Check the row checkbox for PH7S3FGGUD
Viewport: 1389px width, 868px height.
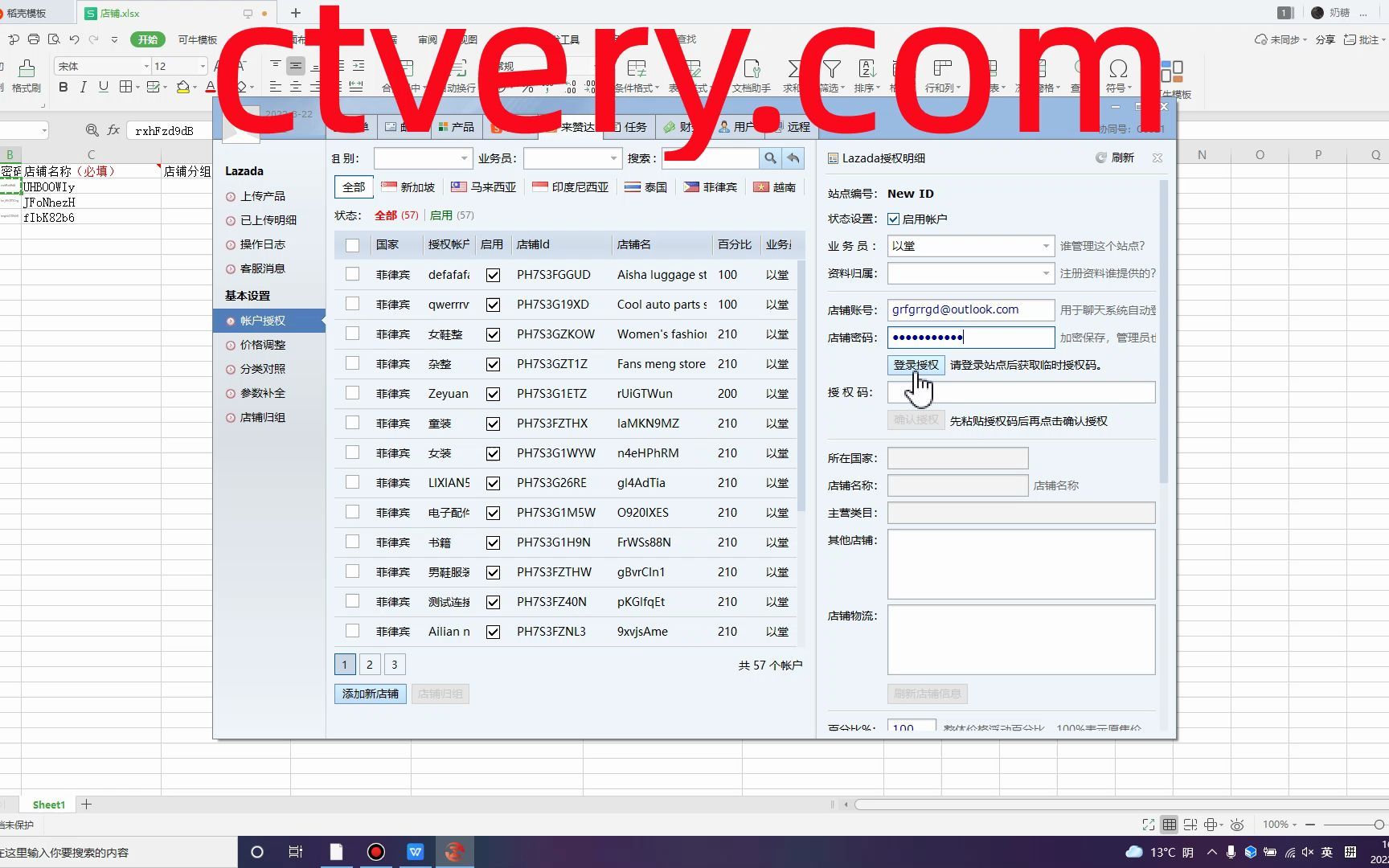coord(352,274)
